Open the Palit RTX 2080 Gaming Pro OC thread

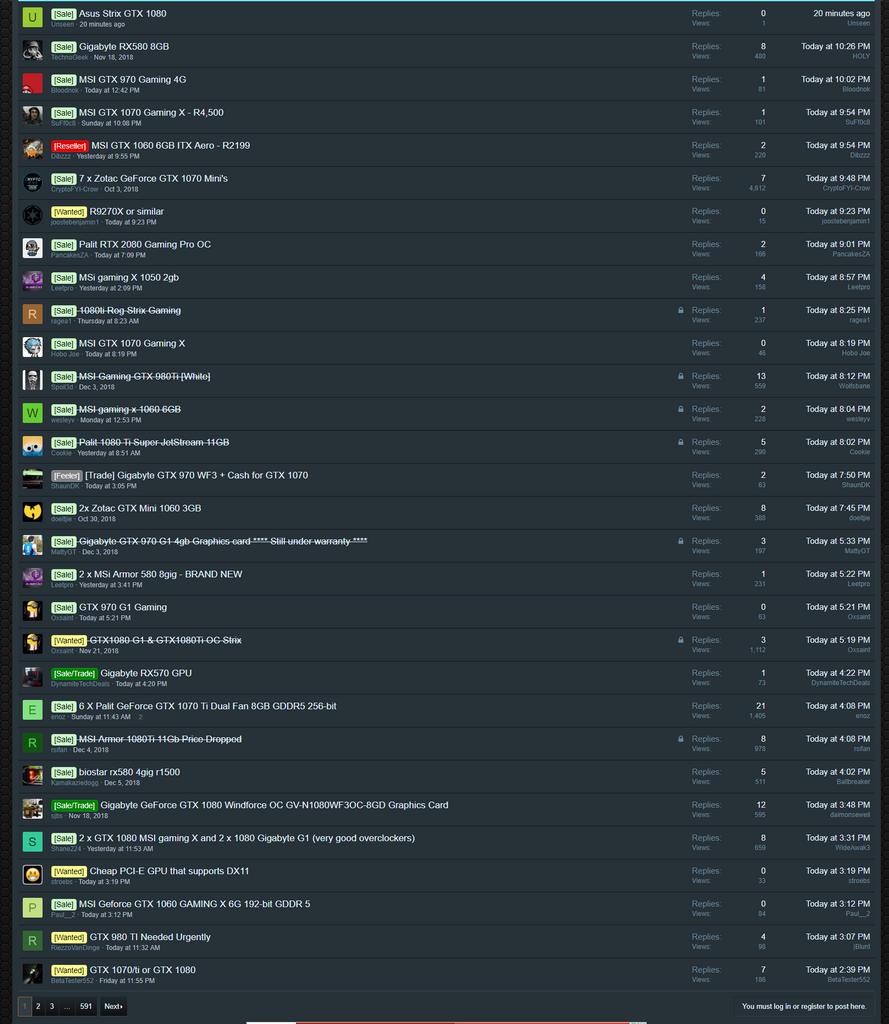coord(145,244)
